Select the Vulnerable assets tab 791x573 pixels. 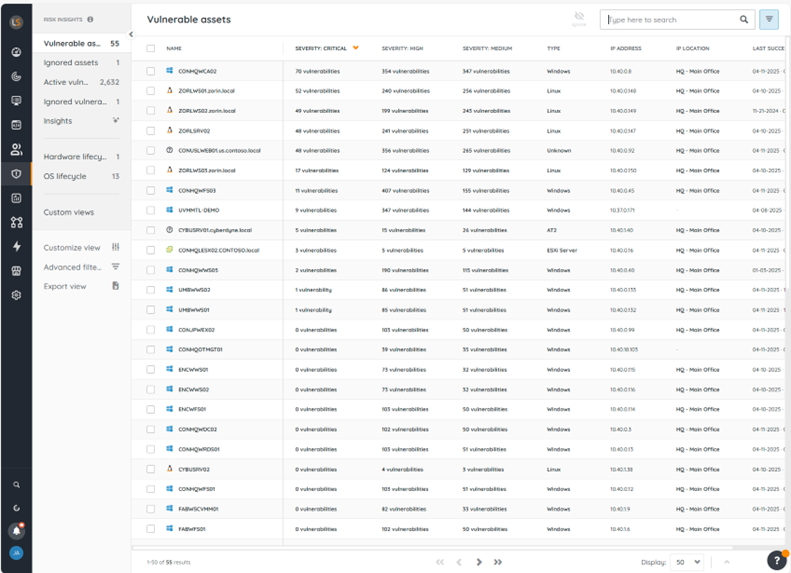pyautogui.click(x=81, y=43)
